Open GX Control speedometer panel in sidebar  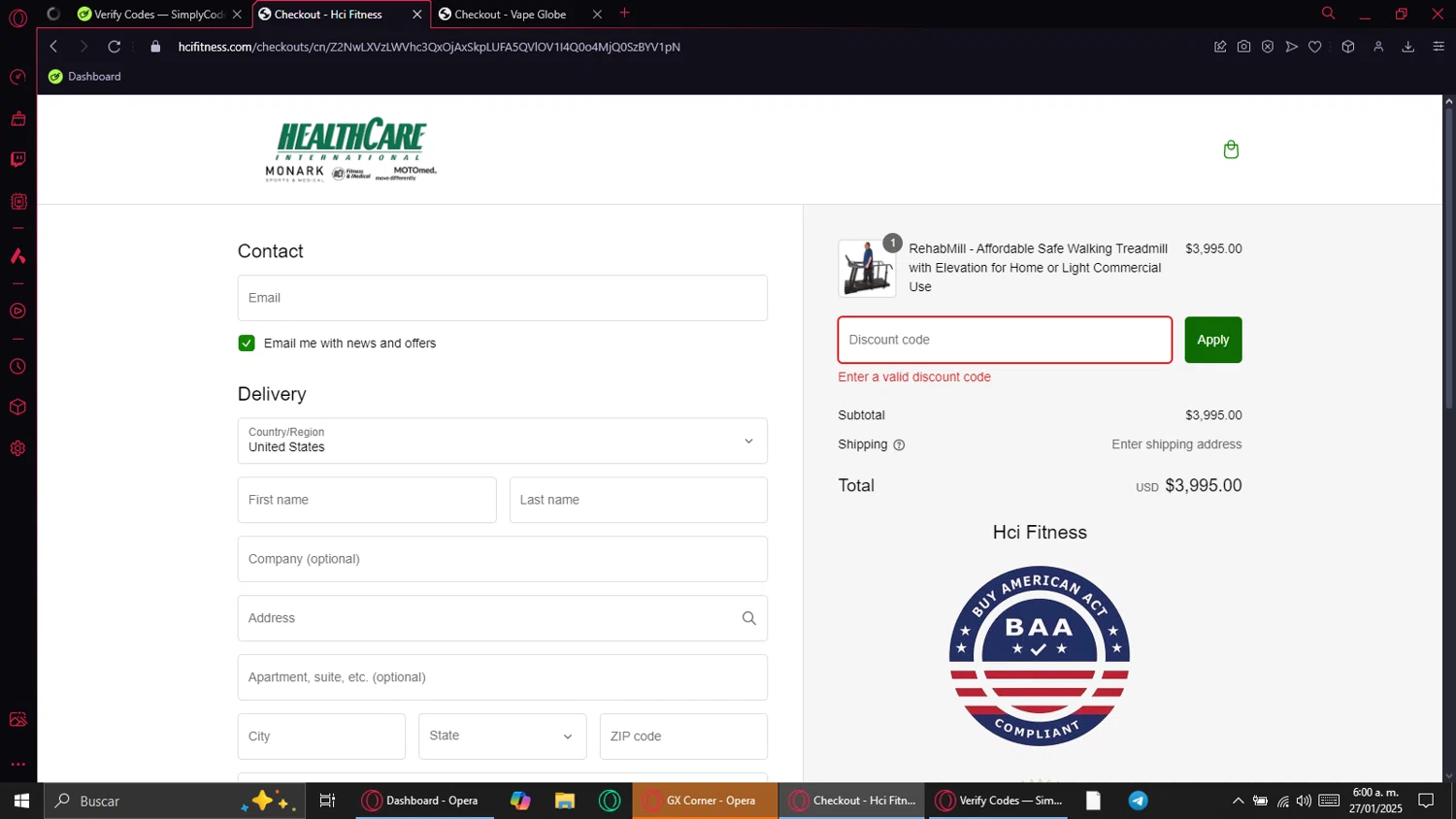17,78
